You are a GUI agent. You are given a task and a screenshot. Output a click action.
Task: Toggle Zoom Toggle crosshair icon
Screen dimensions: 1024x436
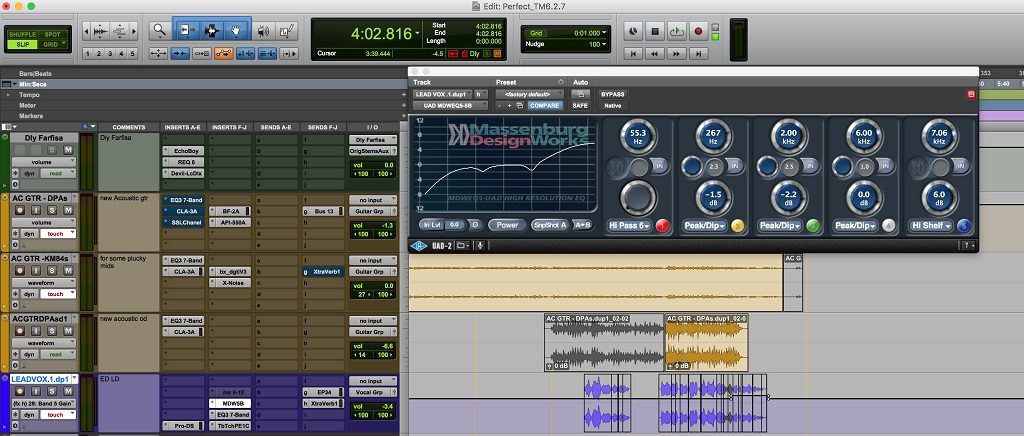coord(159,54)
